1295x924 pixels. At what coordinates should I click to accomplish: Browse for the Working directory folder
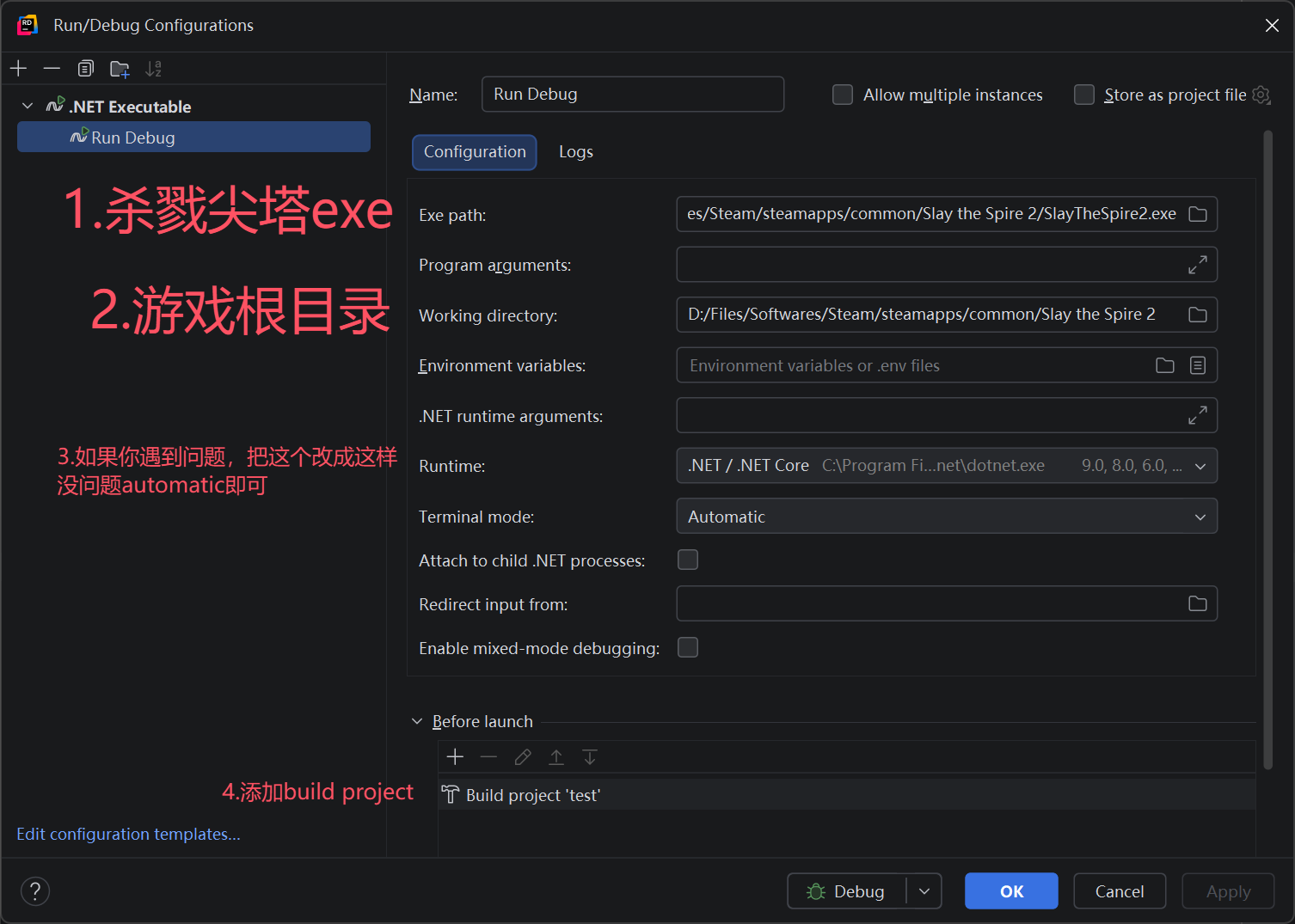(x=1198, y=315)
